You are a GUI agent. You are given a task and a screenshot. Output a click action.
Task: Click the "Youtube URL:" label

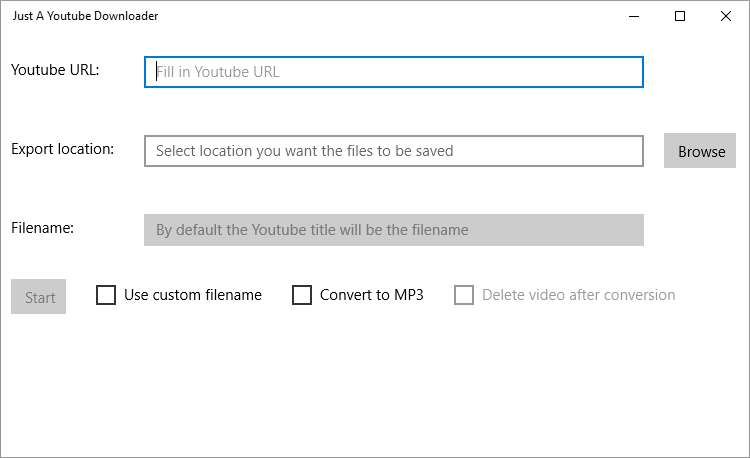coord(55,70)
